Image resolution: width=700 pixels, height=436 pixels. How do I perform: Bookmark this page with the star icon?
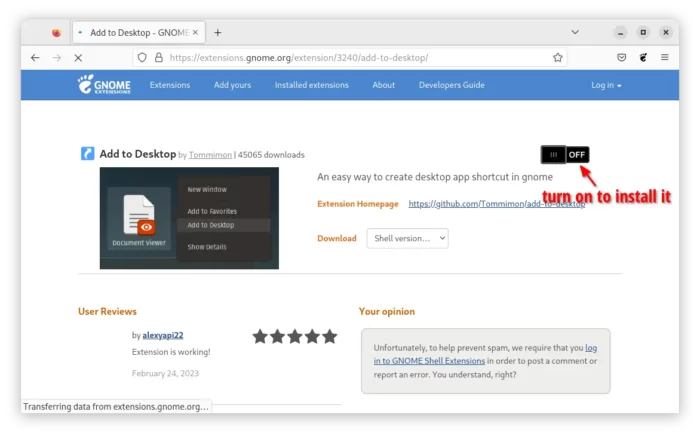[558, 58]
